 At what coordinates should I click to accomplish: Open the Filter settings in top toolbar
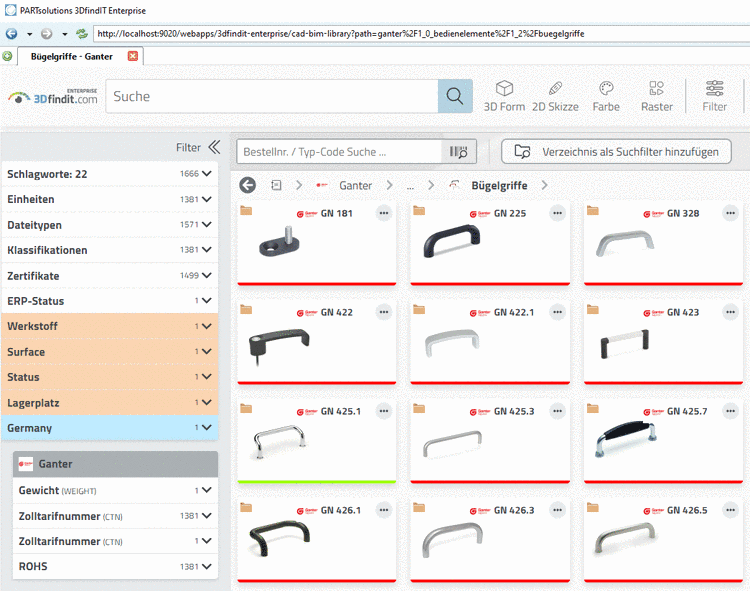(x=715, y=96)
